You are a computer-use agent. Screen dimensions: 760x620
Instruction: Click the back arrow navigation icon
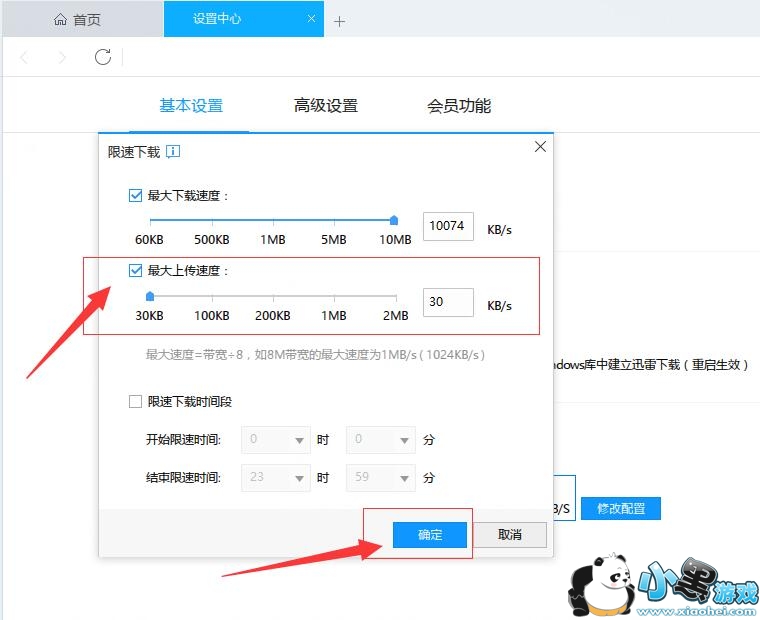click(24, 58)
